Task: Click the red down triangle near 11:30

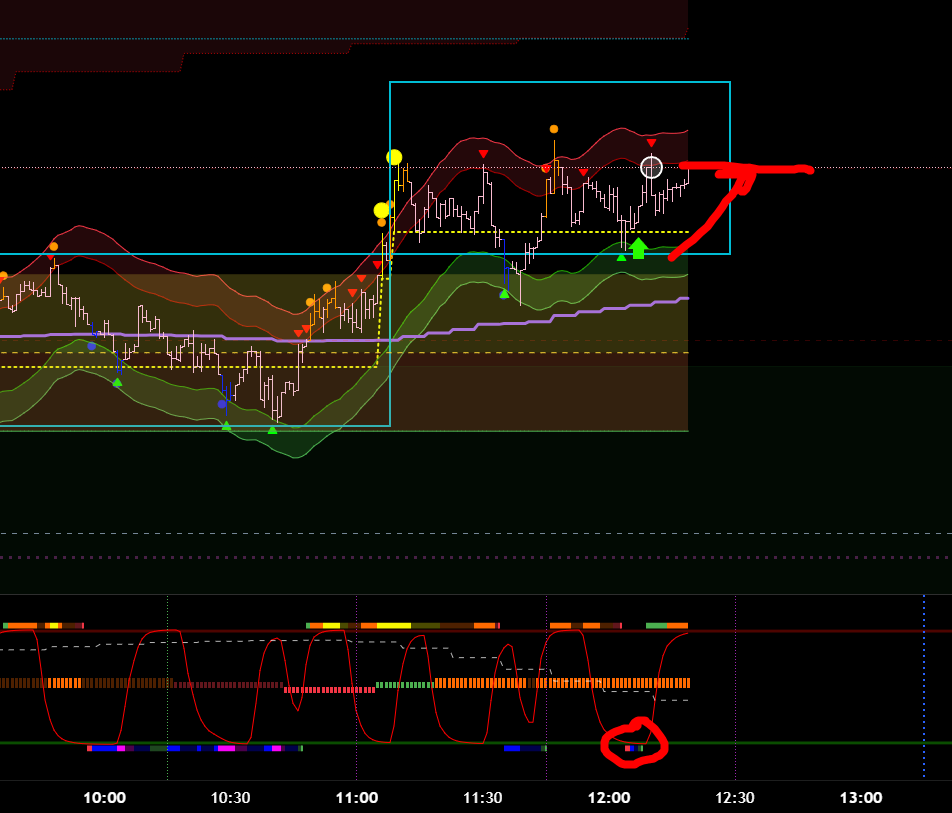Action: (x=483, y=154)
